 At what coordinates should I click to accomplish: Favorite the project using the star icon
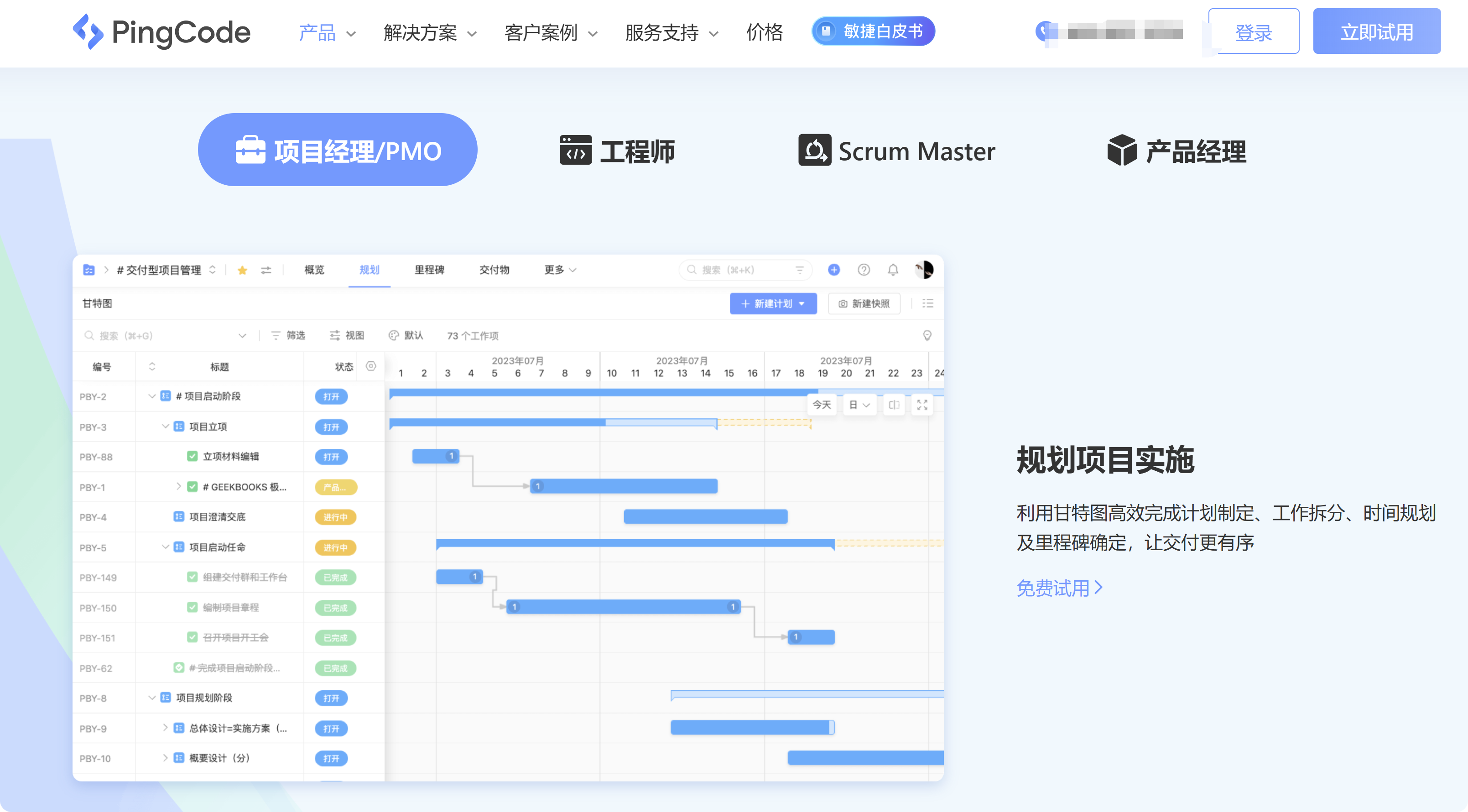(243, 270)
